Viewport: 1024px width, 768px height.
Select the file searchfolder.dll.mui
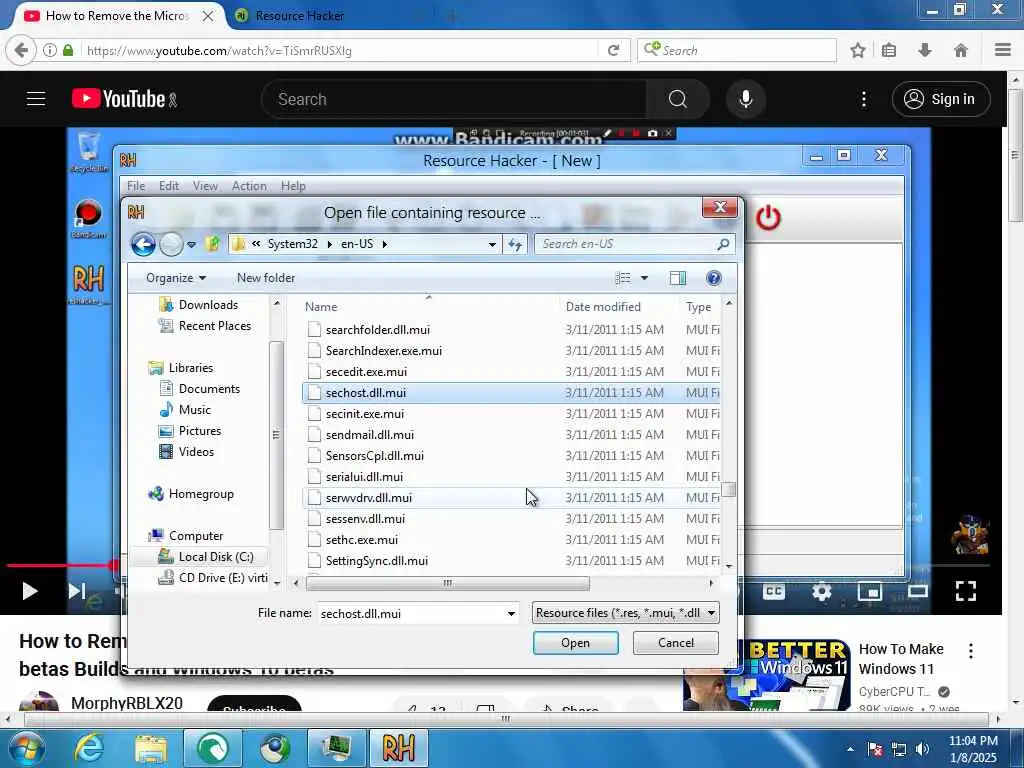377,330
